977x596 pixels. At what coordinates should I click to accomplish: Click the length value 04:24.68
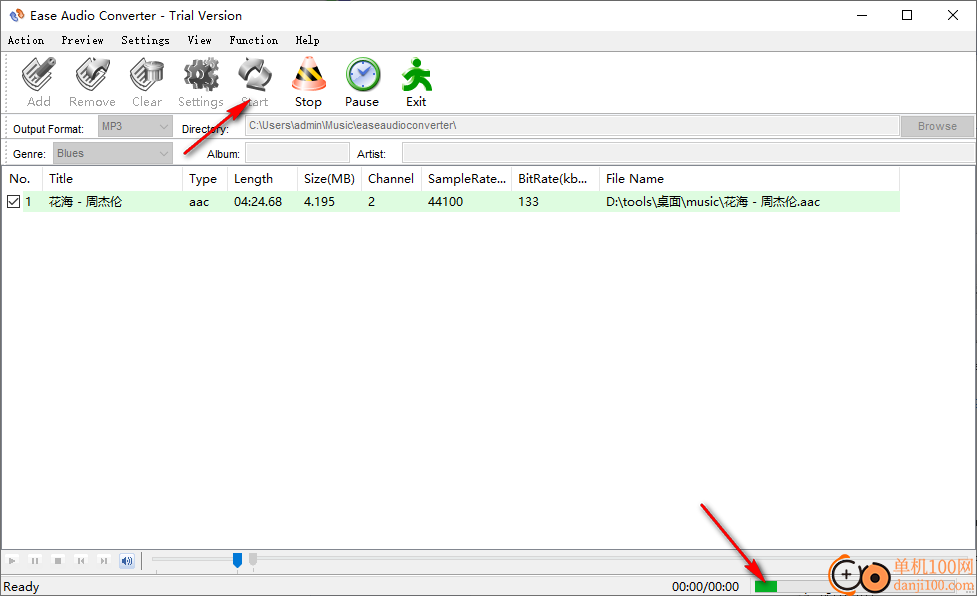tap(258, 202)
